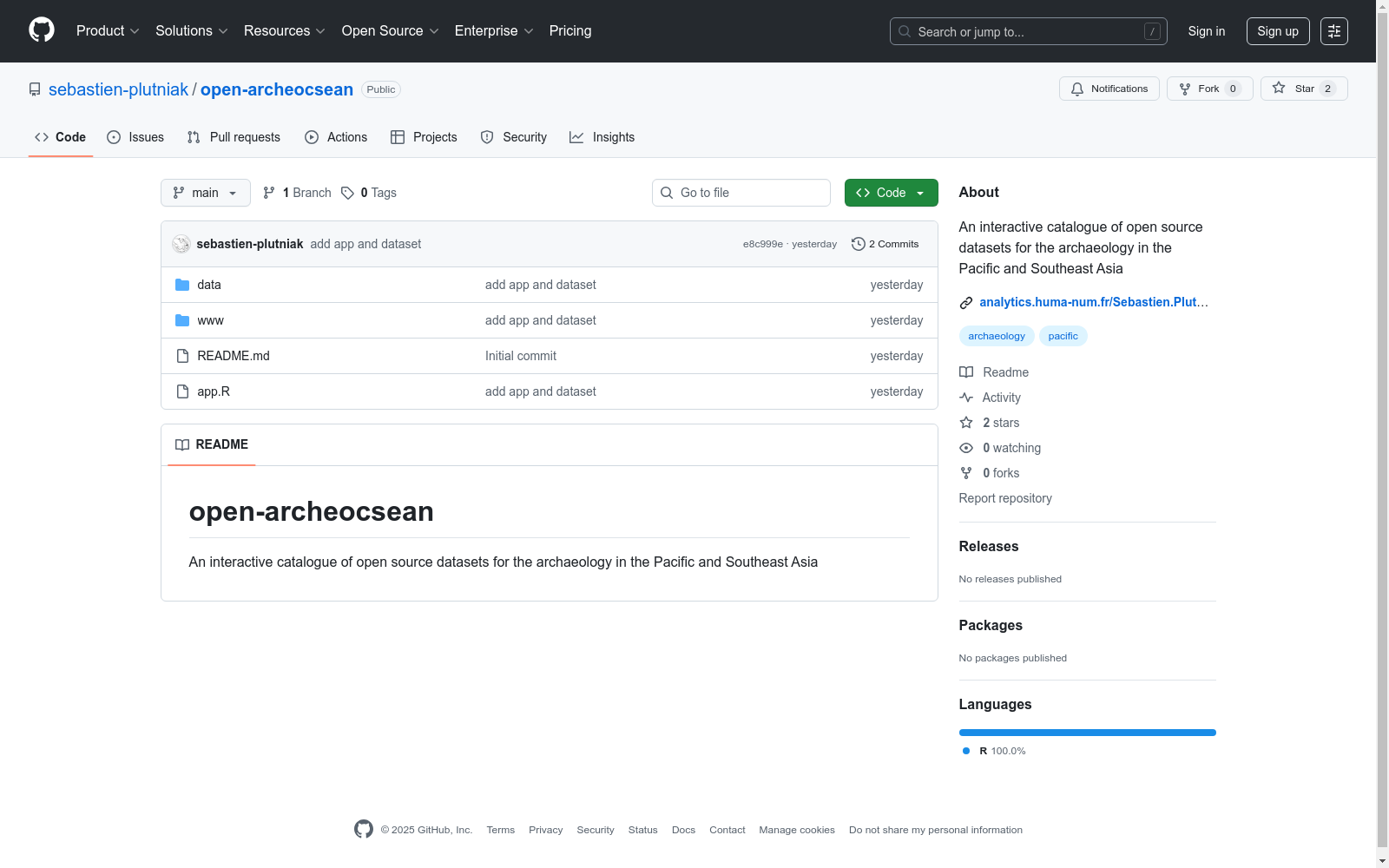Switch to the Code tab

(61, 137)
